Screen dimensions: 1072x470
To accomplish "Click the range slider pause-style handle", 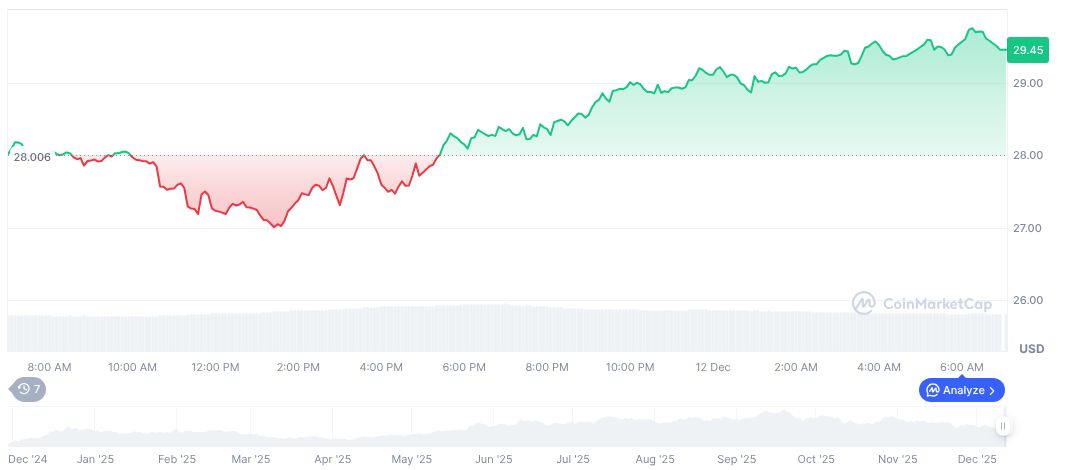I will point(1002,427).
